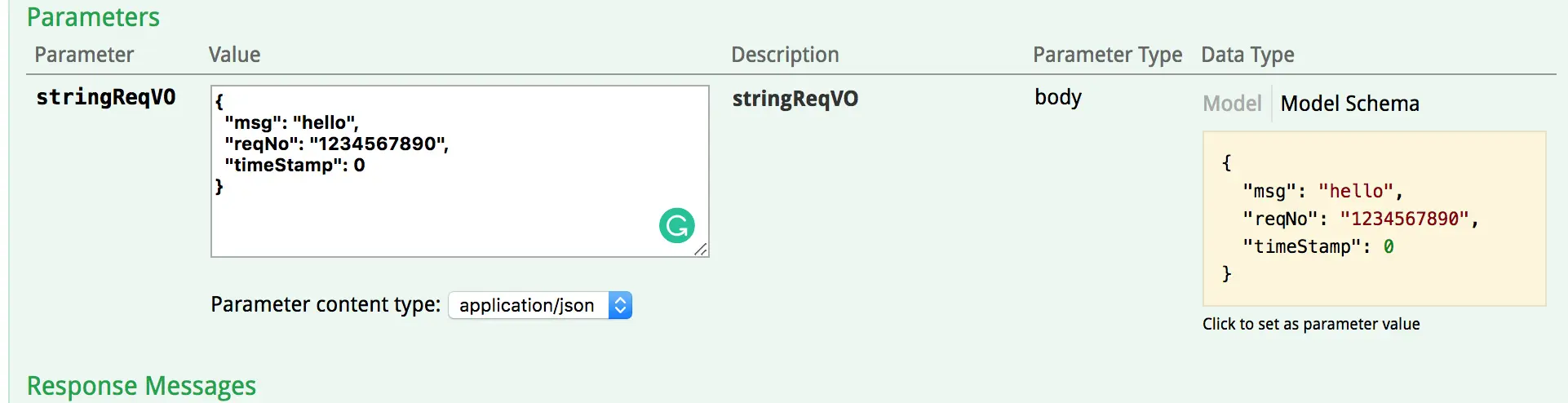
Task: Click the green Grammarly icon in textarea
Action: click(x=677, y=226)
